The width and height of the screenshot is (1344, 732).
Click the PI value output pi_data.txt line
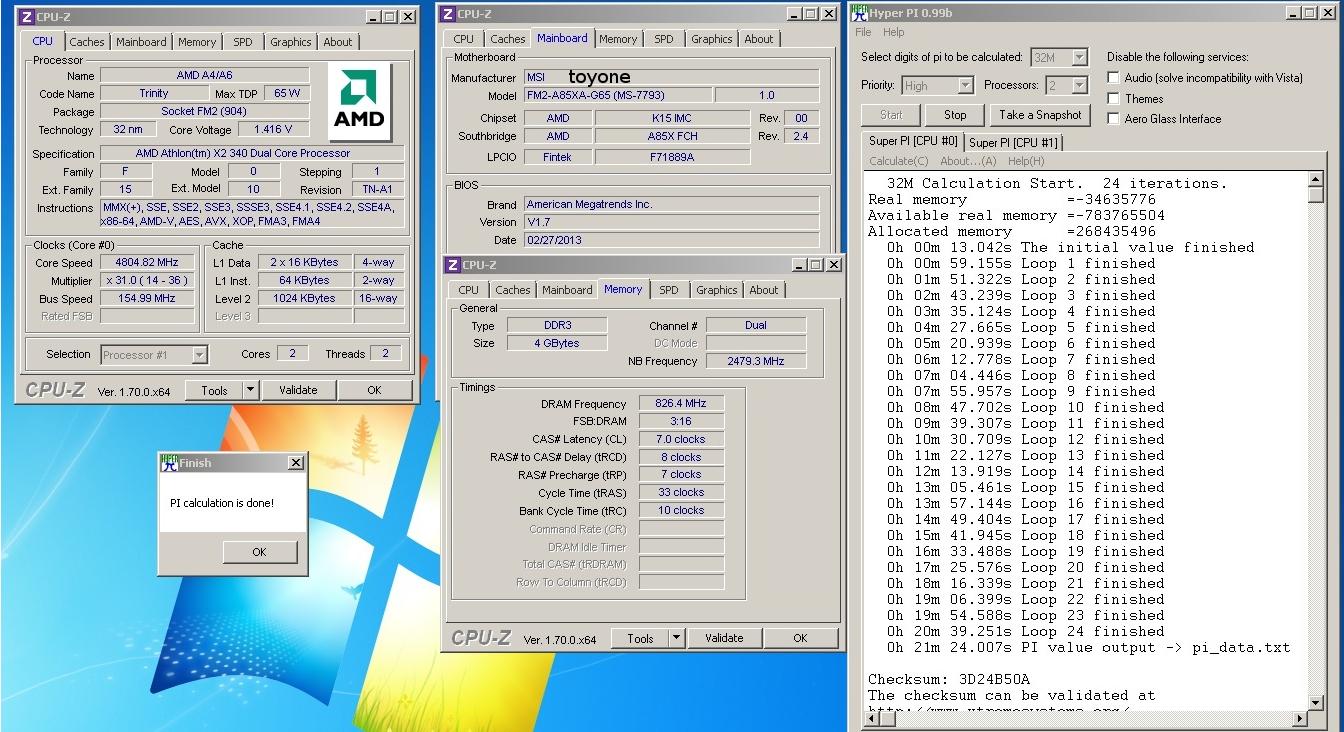click(1088, 647)
